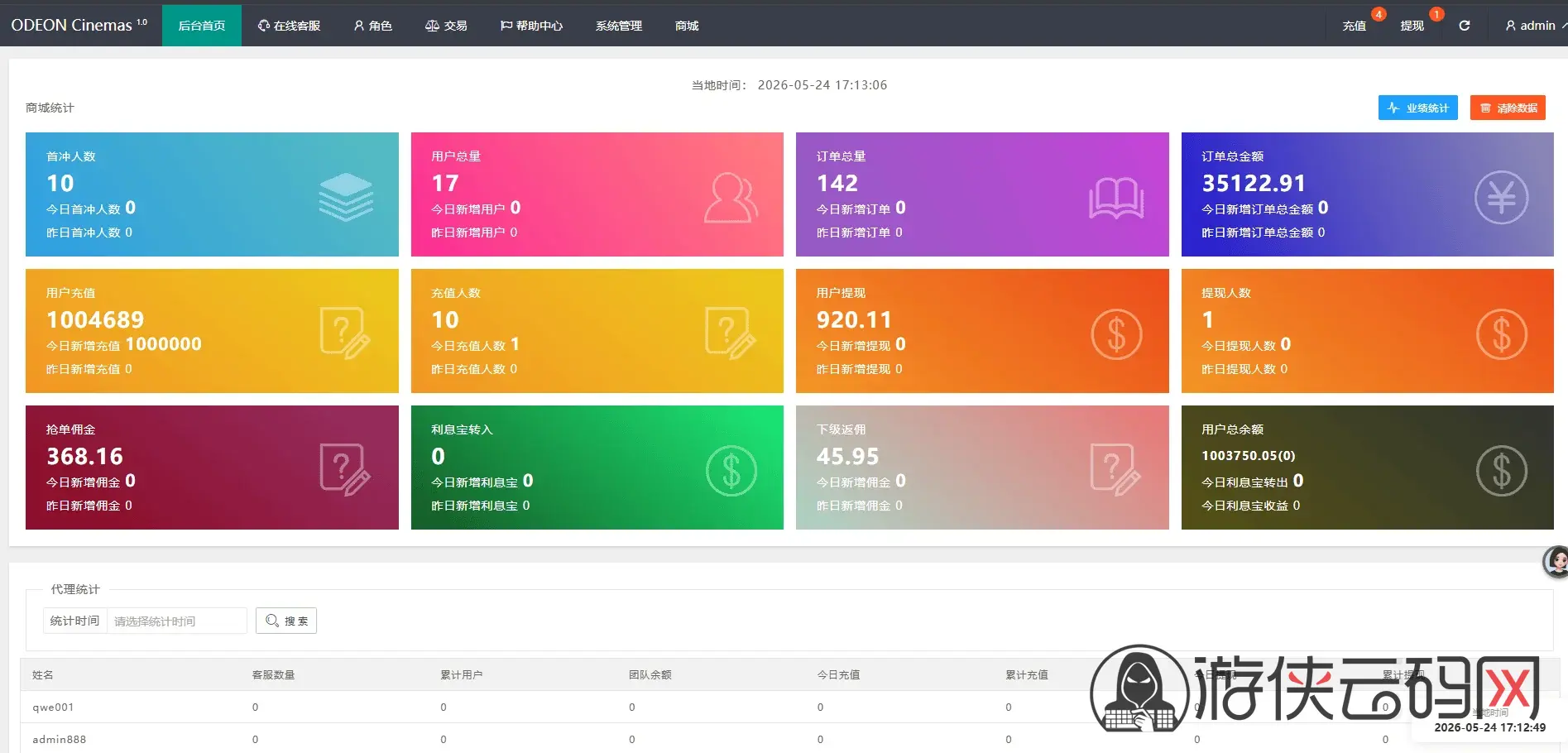Open the 提现 notifications with badge 1
Viewport: 1568px width, 753px height.
click(1412, 26)
